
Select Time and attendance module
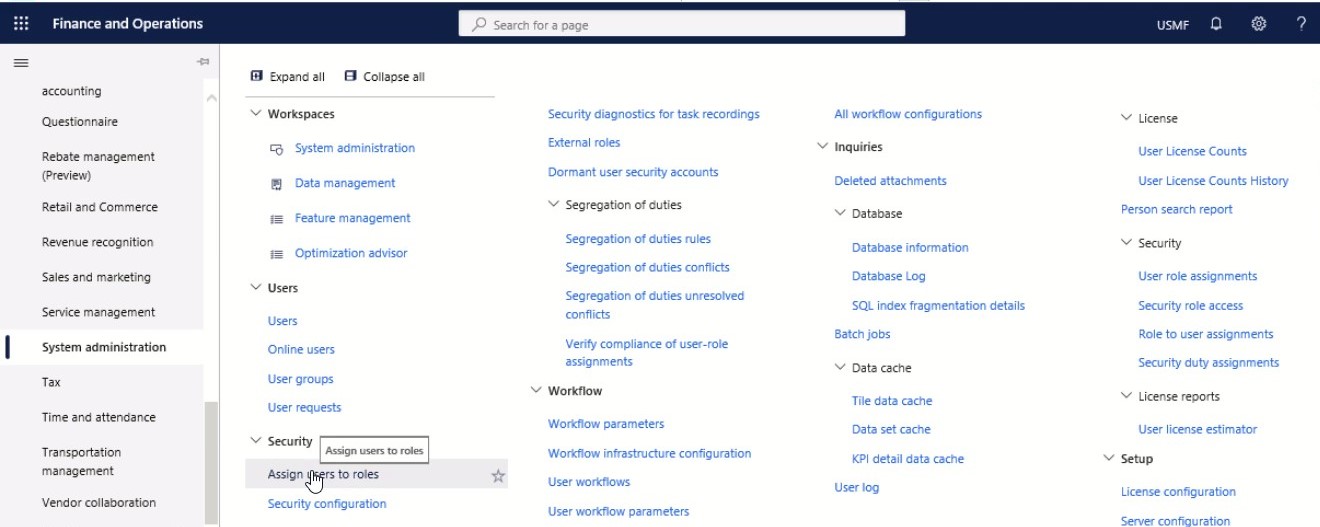click(x=99, y=417)
